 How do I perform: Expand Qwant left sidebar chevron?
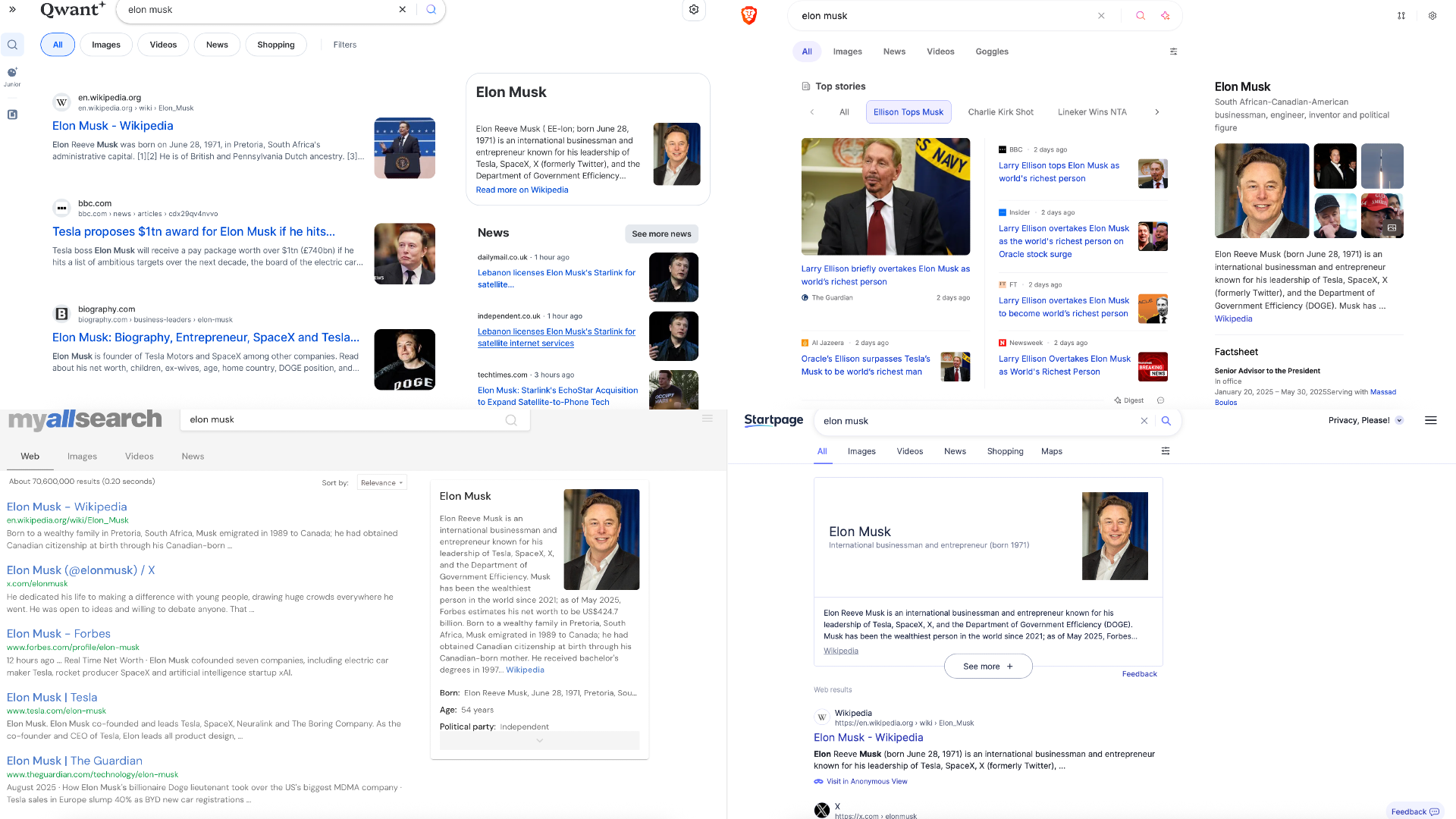pos(12,10)
